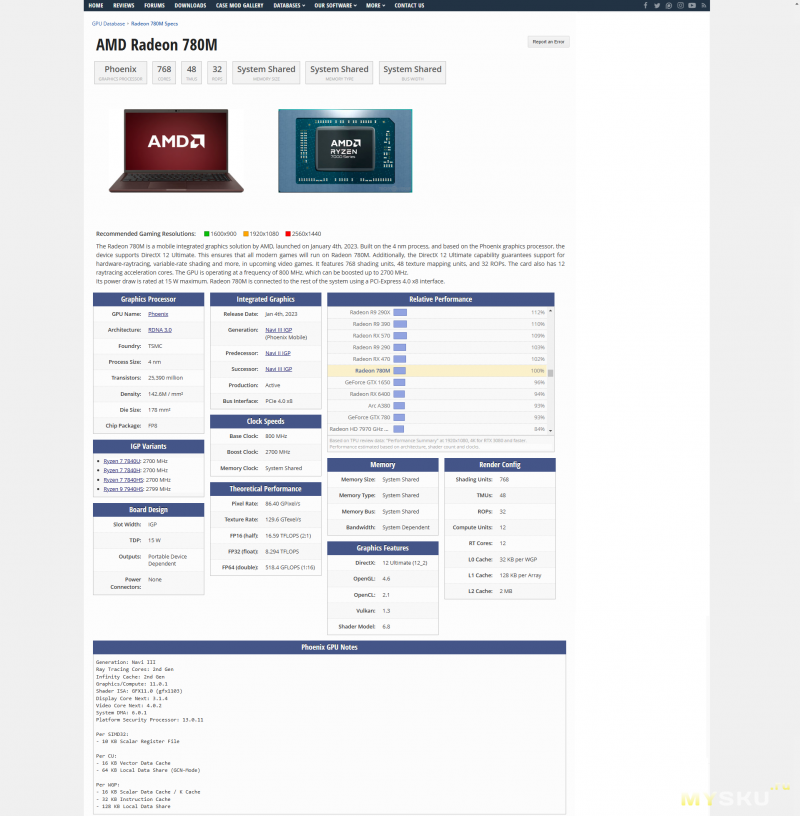Click the orange 1920x1080 resolution swatch
Screen dimensions: 800x816
(246, 234)
